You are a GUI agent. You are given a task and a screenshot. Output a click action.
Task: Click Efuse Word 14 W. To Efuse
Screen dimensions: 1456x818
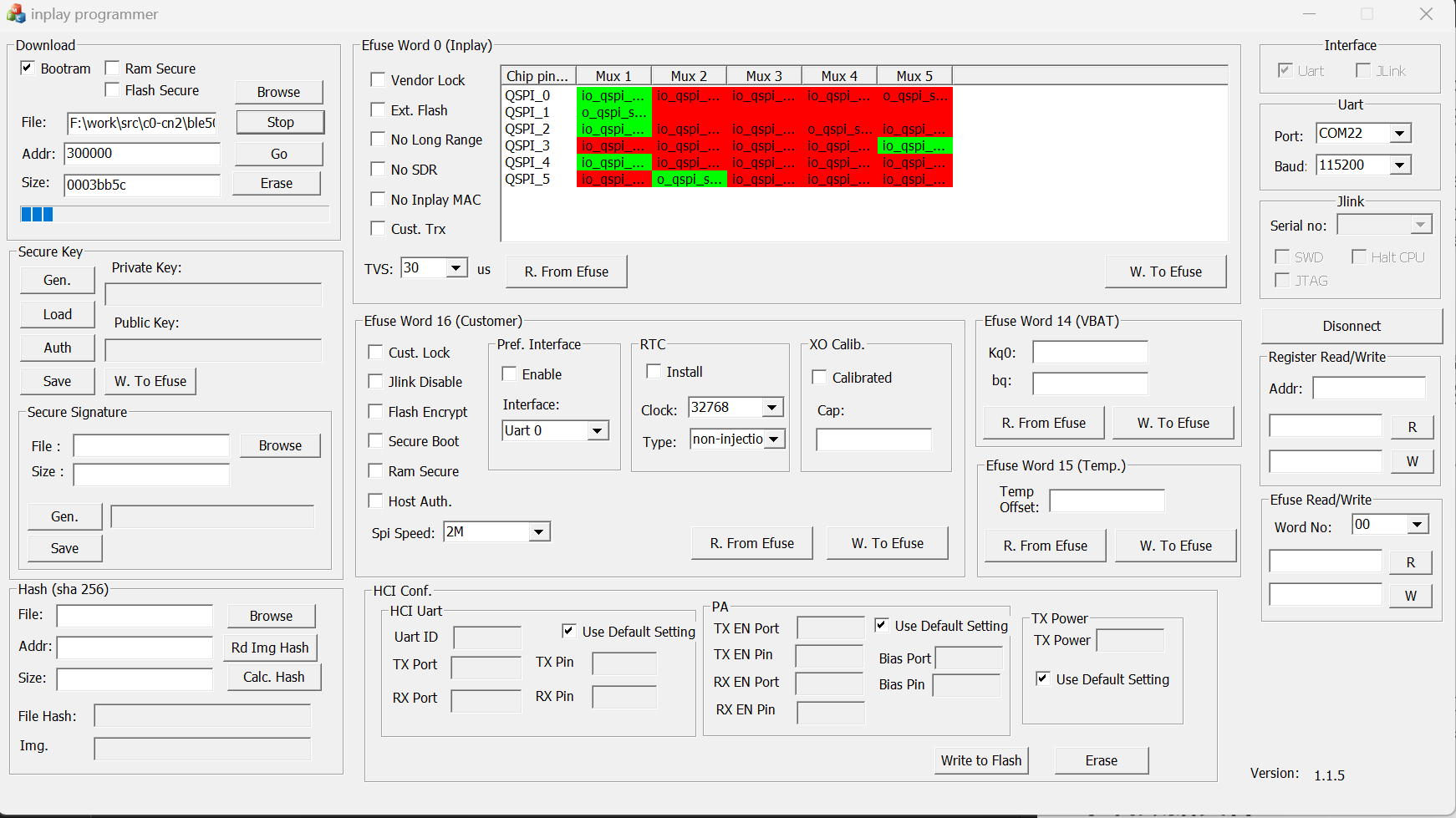tap(1173, 423)
